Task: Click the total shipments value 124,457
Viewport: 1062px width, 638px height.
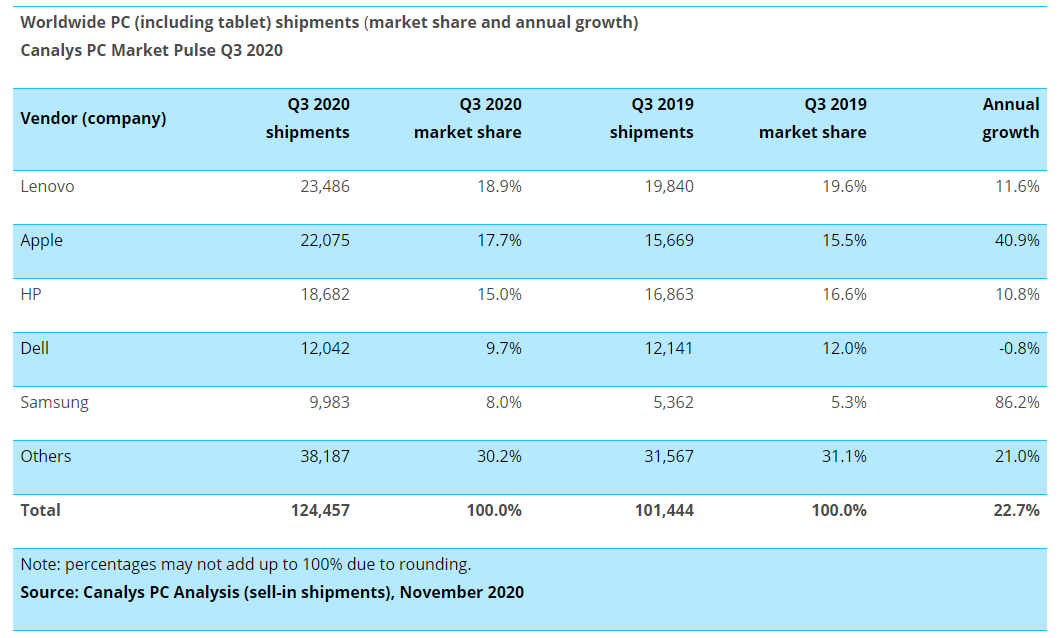Action: coord(320,510)
